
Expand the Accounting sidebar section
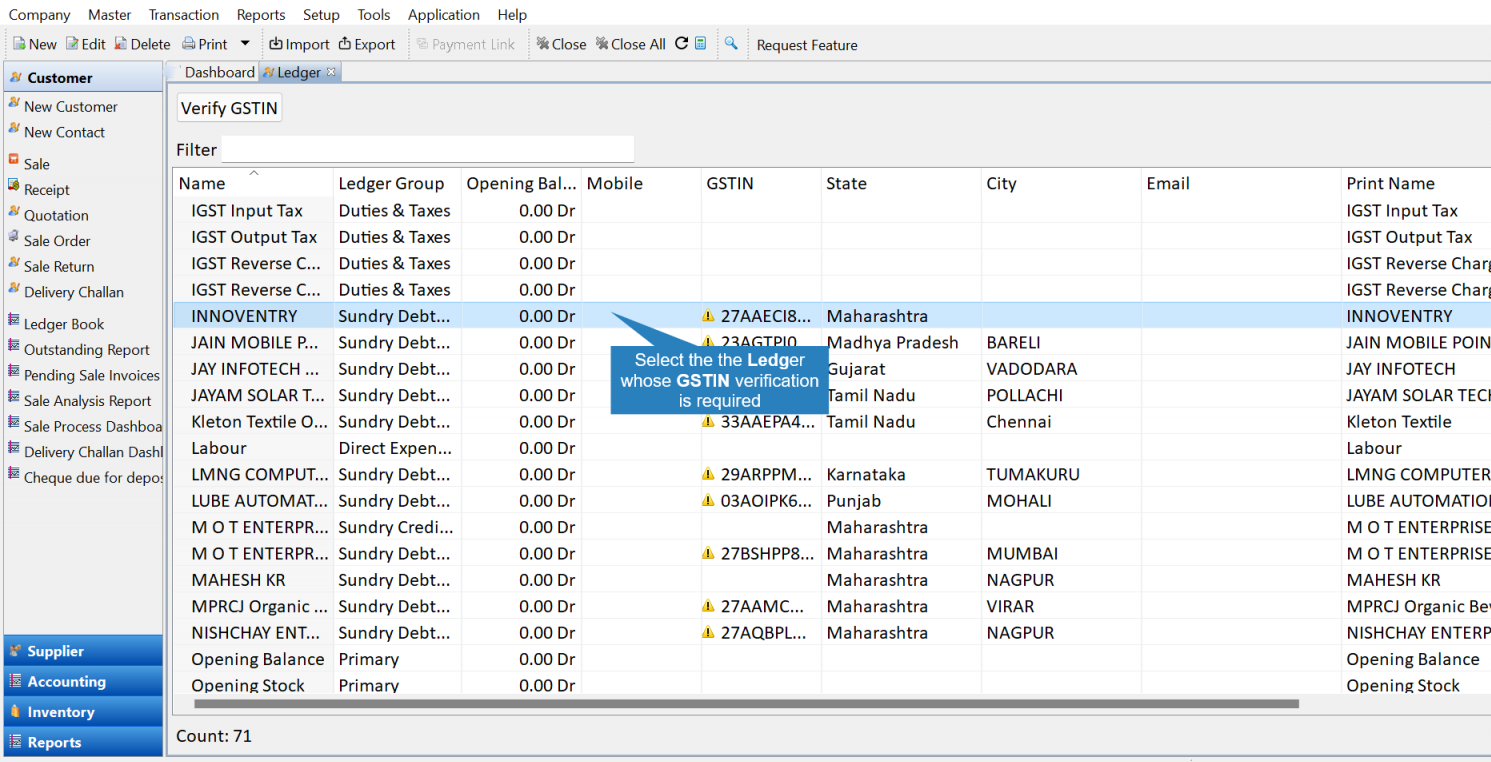83,681
